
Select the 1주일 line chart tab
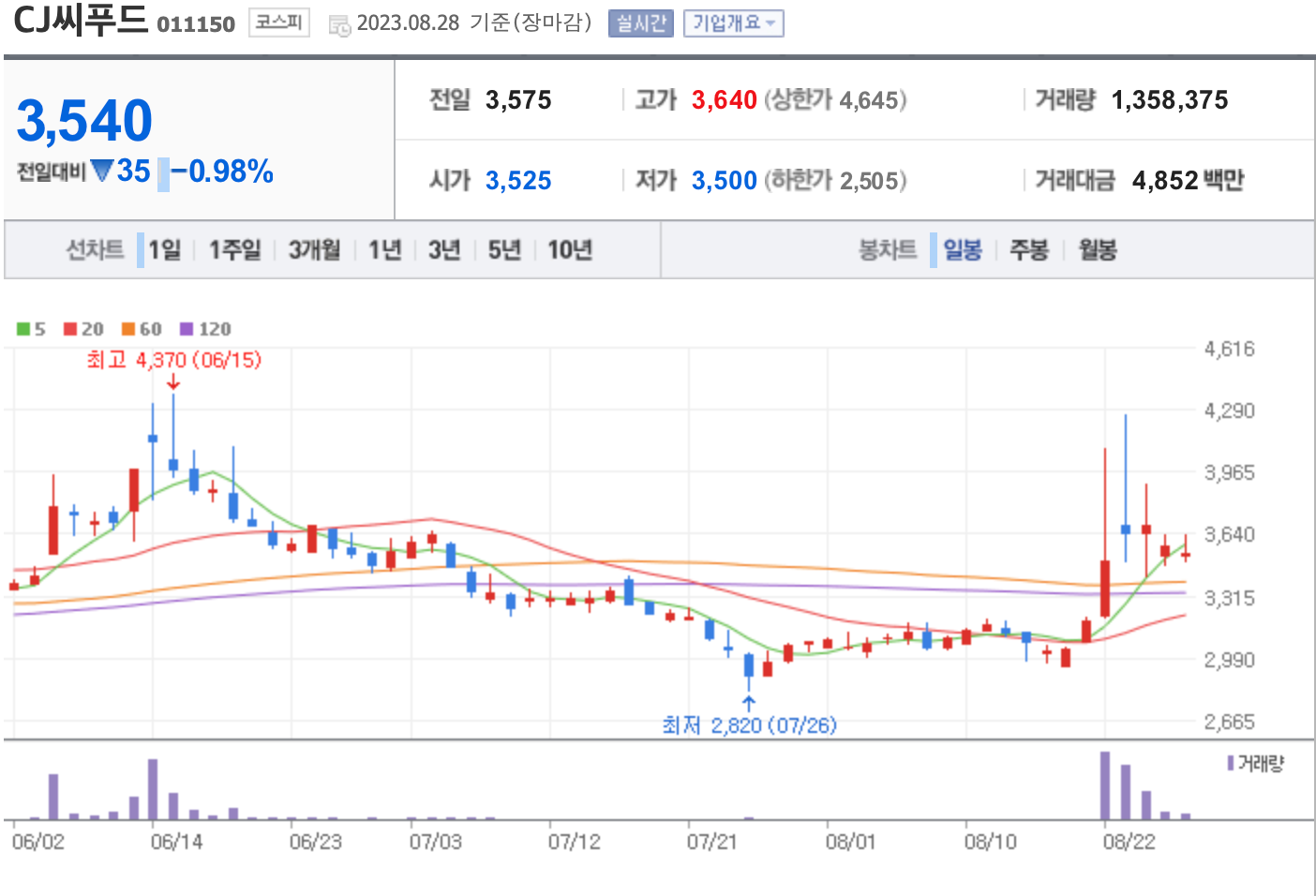[234, 249]
